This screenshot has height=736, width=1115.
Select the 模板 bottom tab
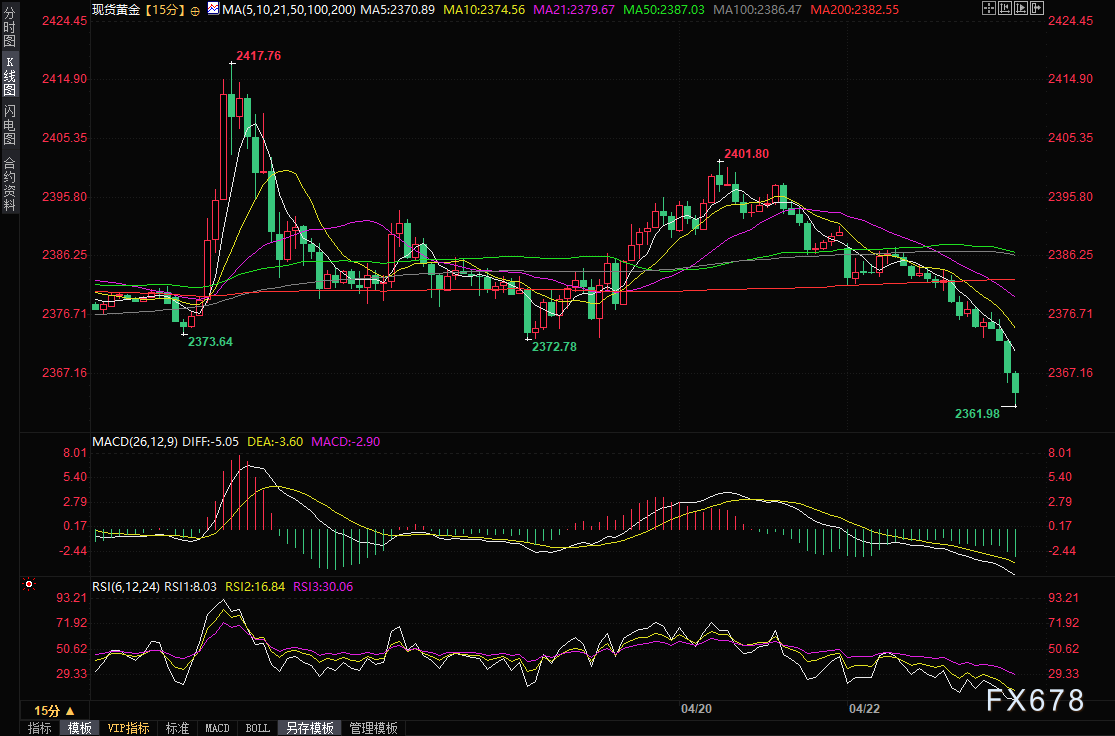80,728
